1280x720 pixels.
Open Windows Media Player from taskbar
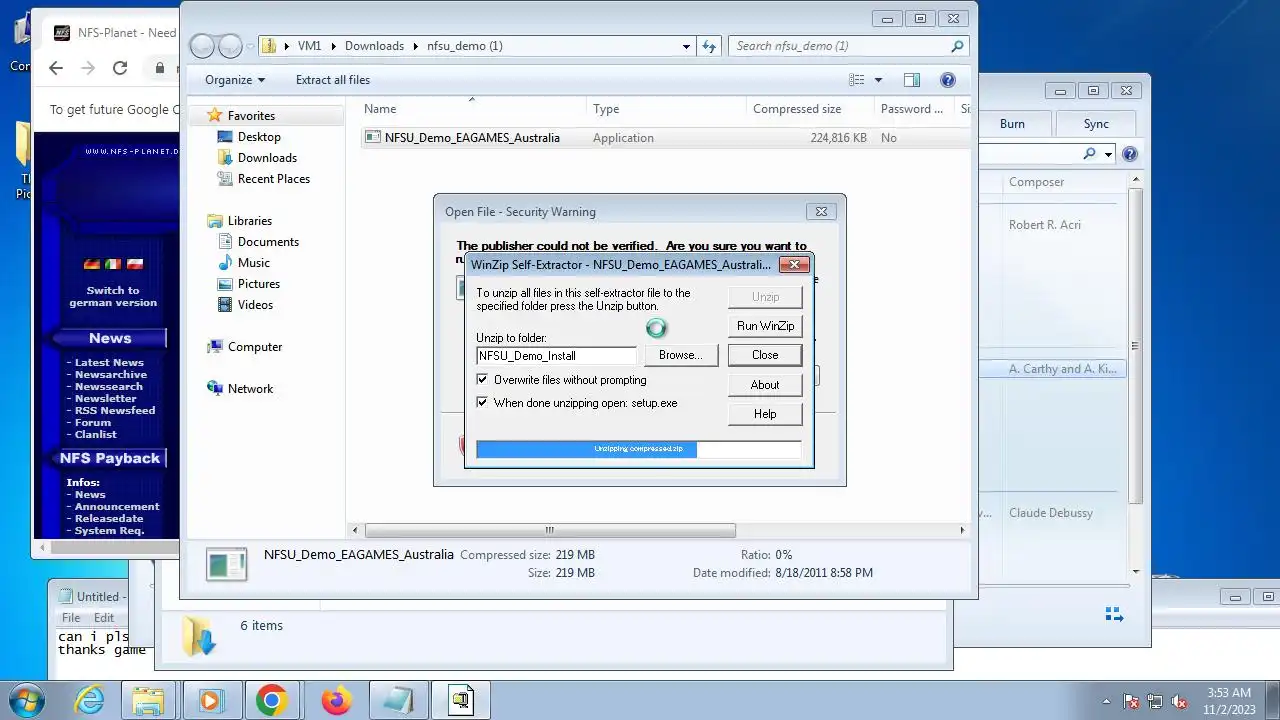pos(210,701)
